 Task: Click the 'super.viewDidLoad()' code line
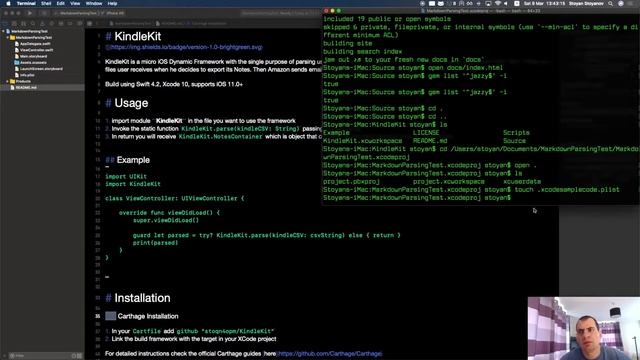166,220
